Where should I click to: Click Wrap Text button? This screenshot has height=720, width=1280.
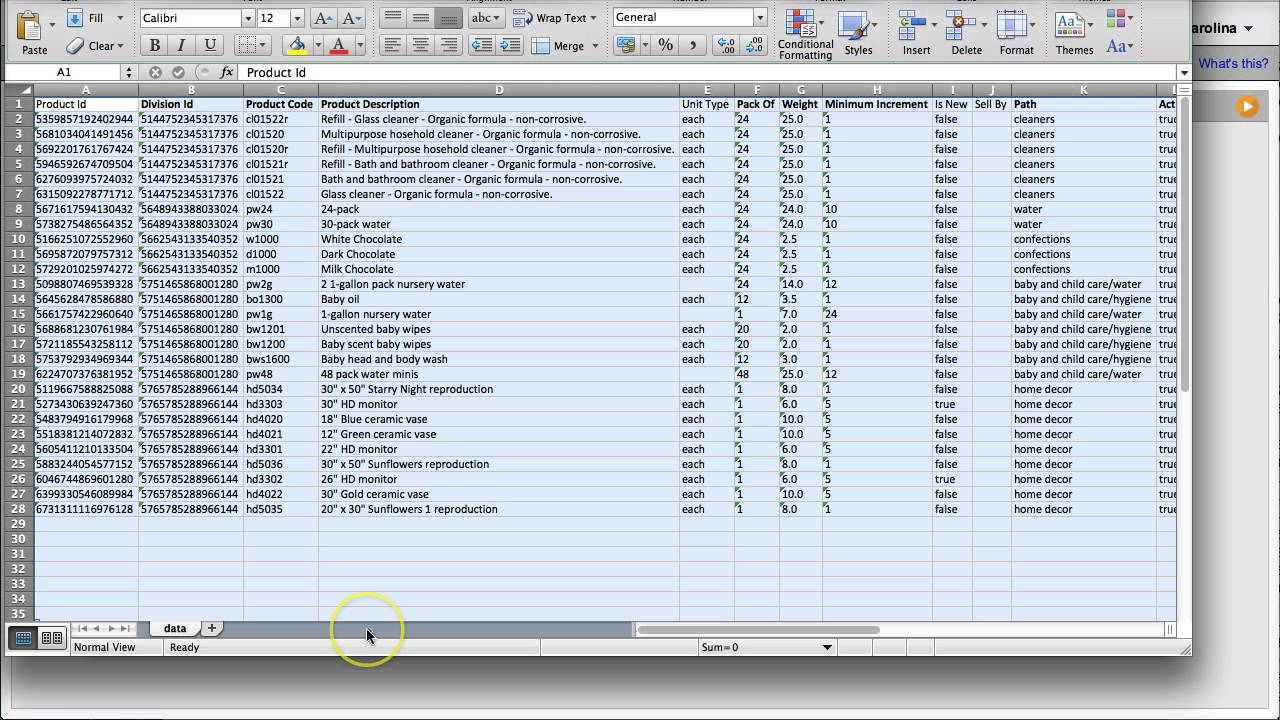coord(554,18)
